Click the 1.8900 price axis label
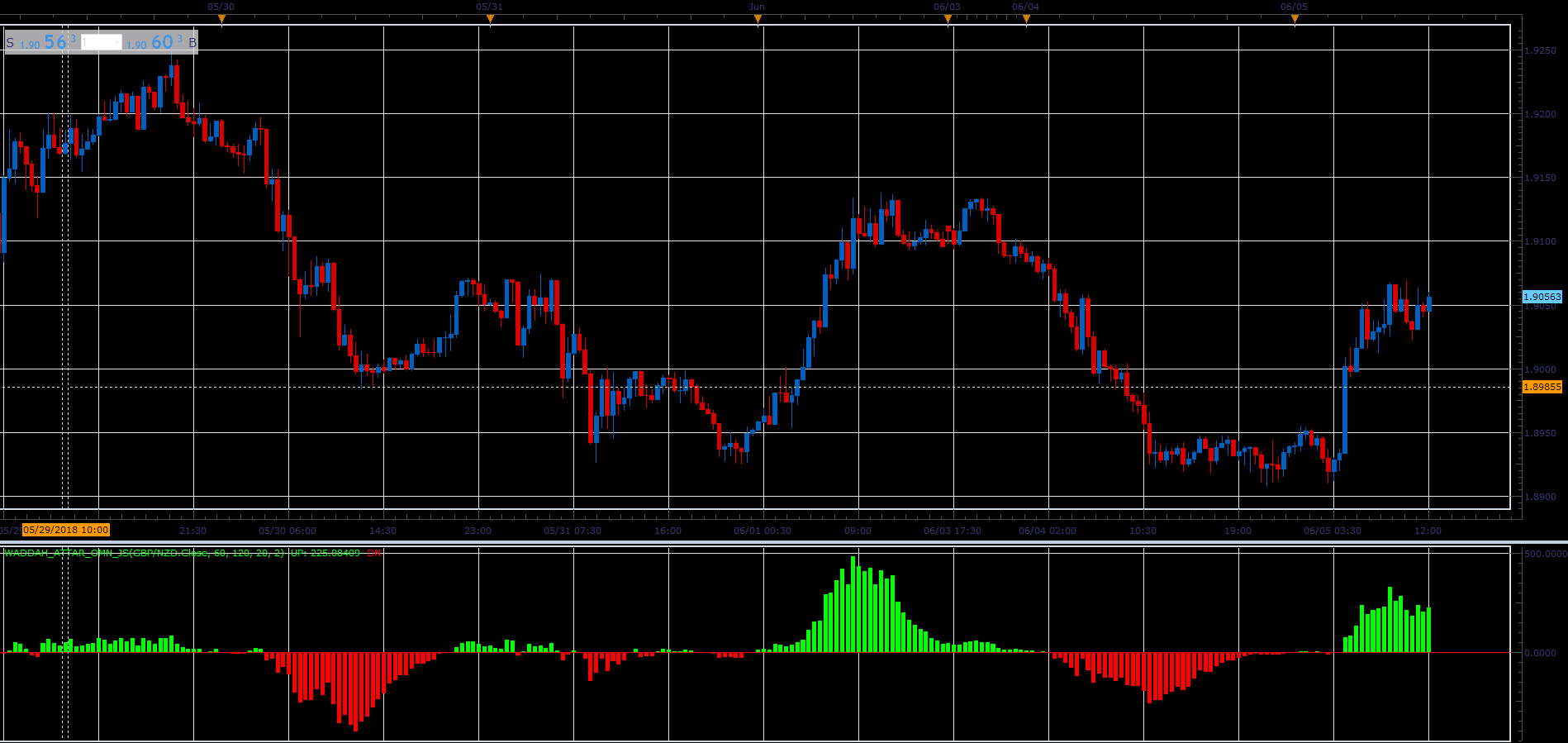Viewport: 1568px width, 743px height. click(1540, 497)
